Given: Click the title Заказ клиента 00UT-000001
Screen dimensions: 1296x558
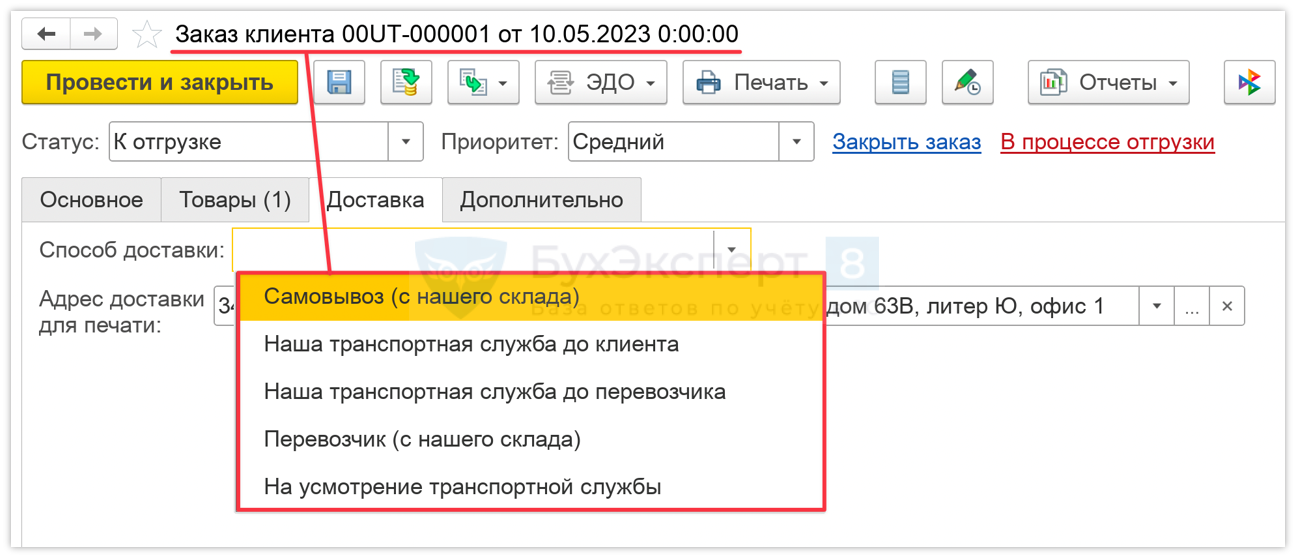Looking at the screenshot, I should tap(457, 34).
